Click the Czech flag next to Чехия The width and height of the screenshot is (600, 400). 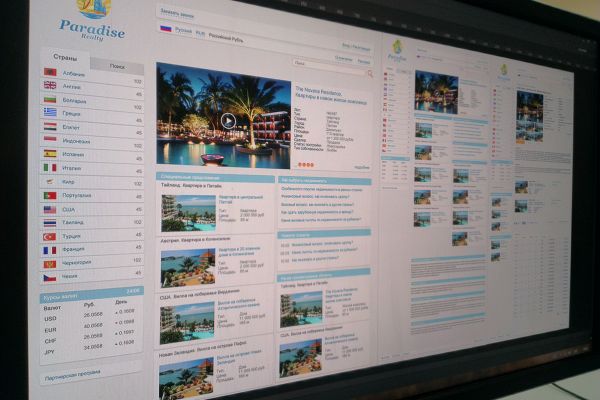point(50,278)
